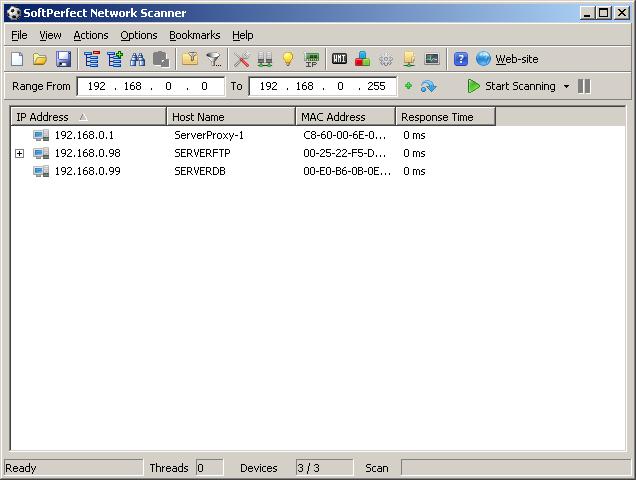Open program options with wrench-screwdriver icon
636x480 pixels.
pyautogui.click(x=242, y=59)
